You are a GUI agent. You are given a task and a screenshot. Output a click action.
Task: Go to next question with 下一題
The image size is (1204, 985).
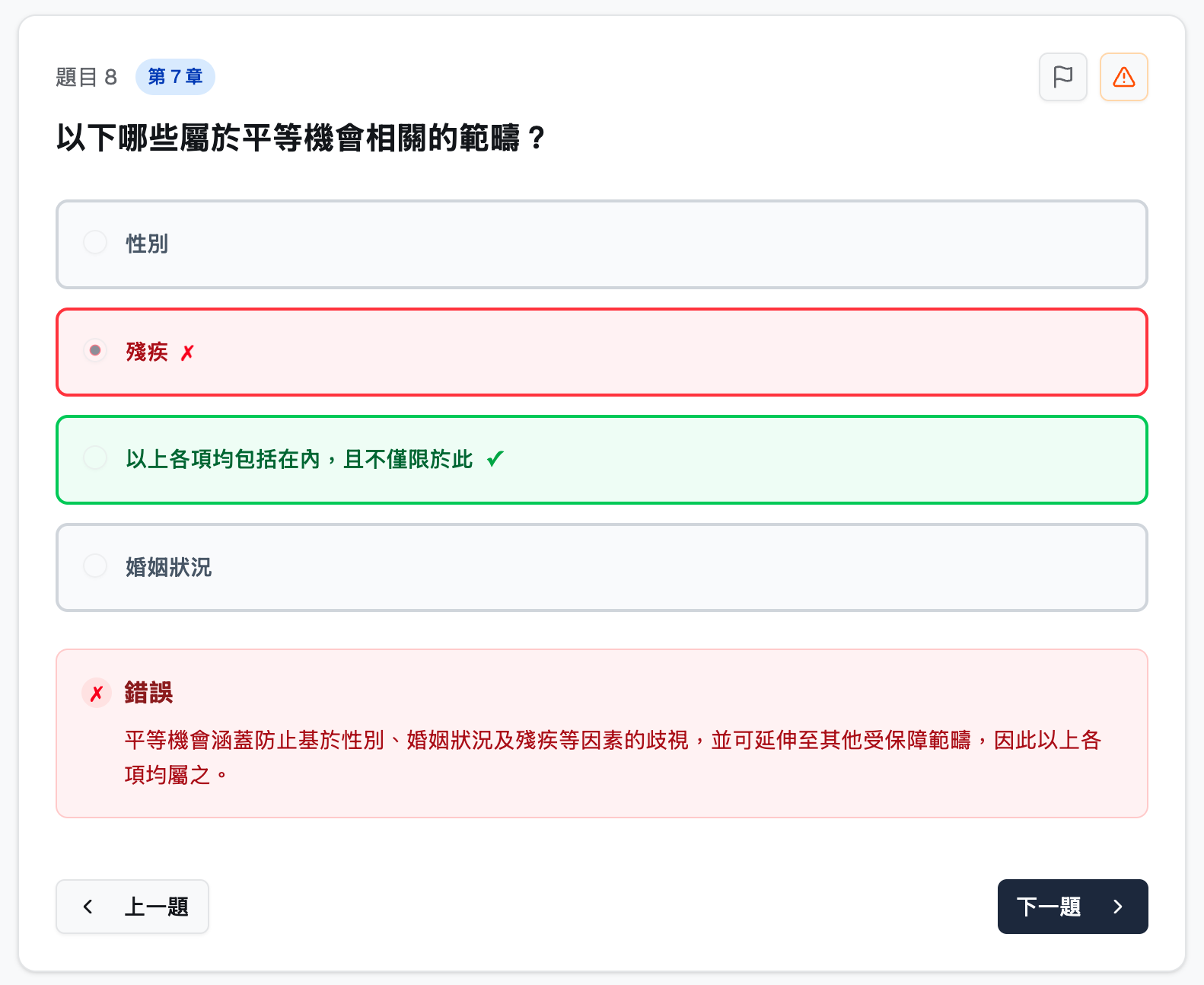1072,907
